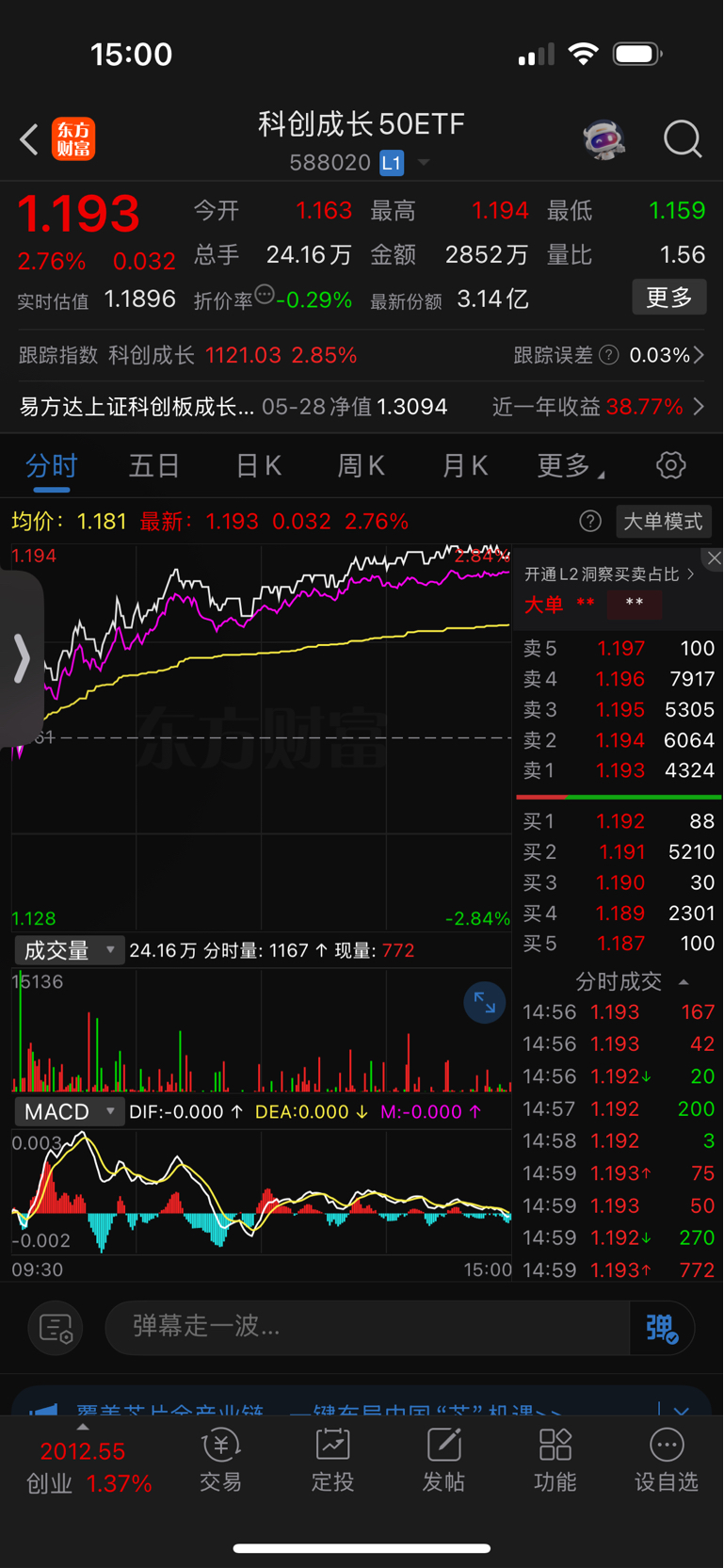Viewport: 724px width, 1568px height.
Task: Open the 定投 auto-invest icon
Action: [x=332, y=1461]
